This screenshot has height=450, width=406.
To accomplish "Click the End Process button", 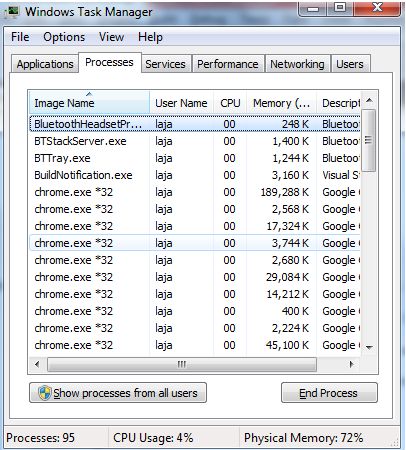I will (329, 393).
